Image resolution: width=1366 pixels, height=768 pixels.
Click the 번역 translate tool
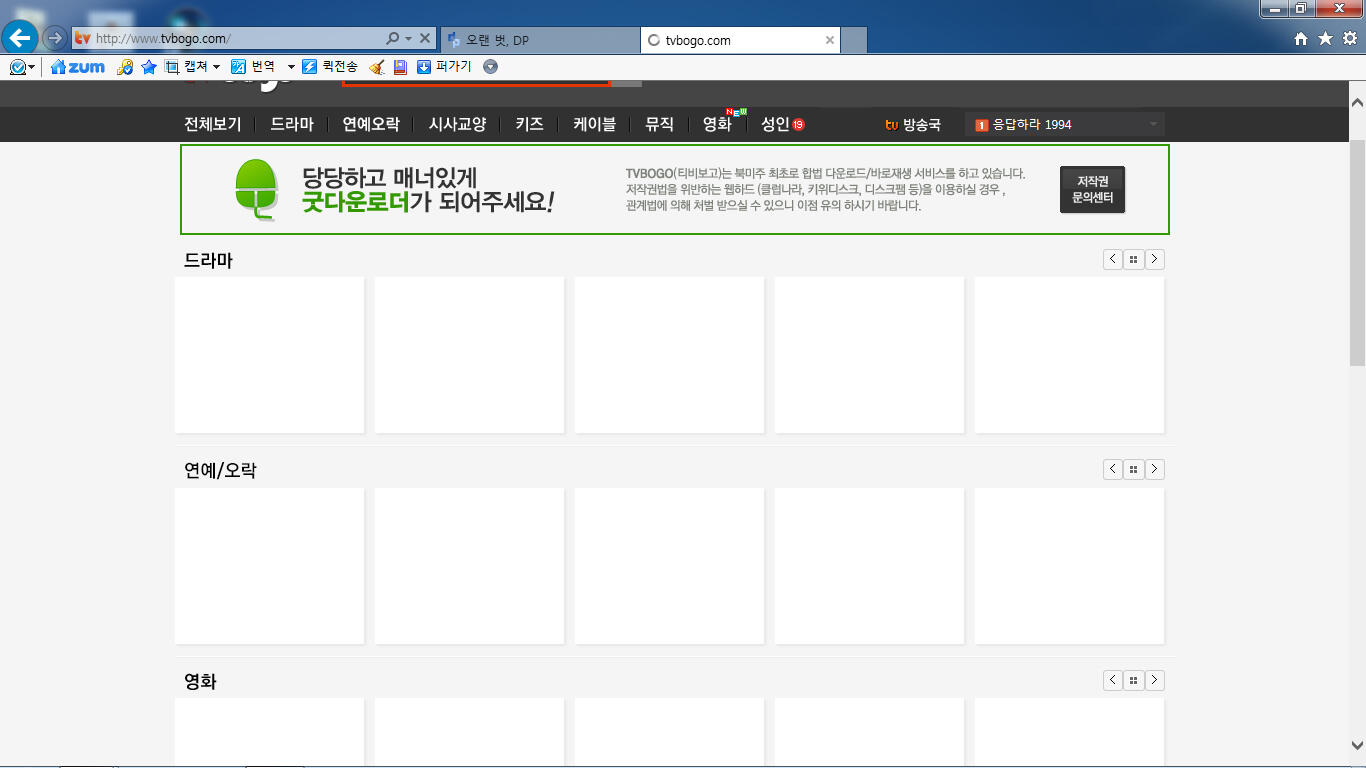click(x=253, y=67)
